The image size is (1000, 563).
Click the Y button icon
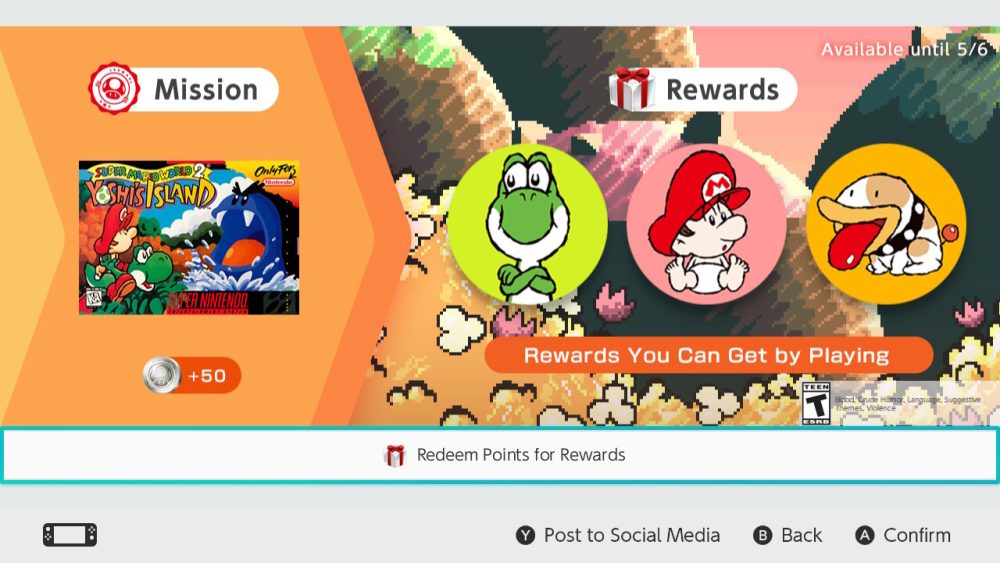pos(526,536)
